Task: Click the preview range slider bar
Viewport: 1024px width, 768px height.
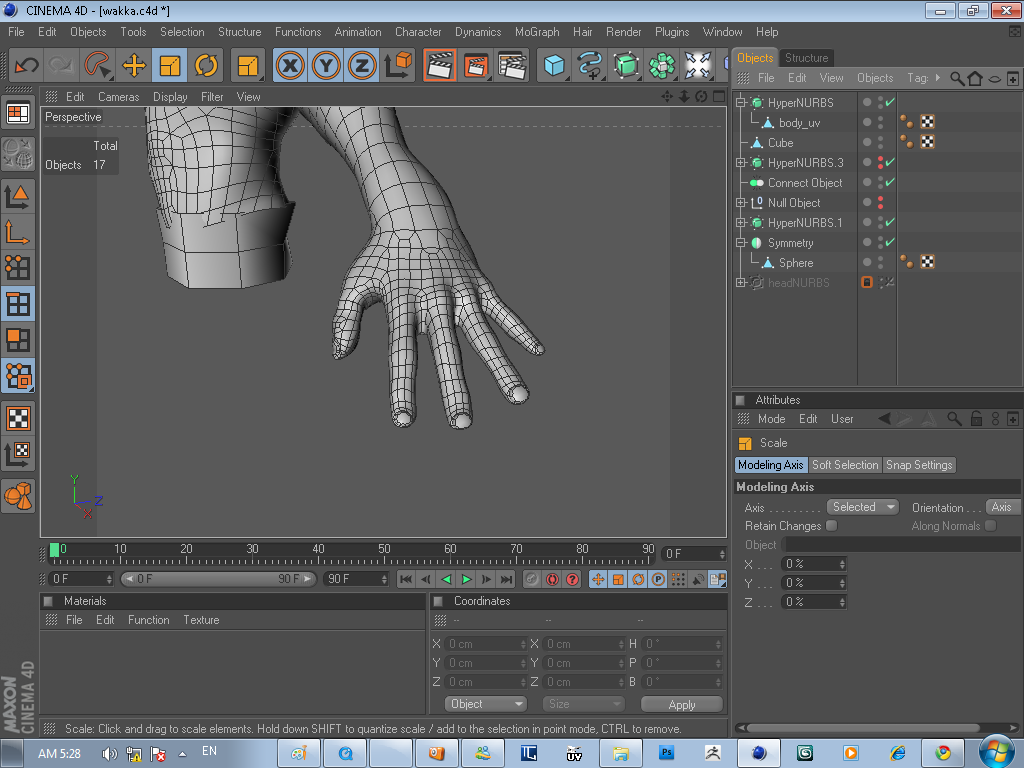Action: [x=218, y=579]
